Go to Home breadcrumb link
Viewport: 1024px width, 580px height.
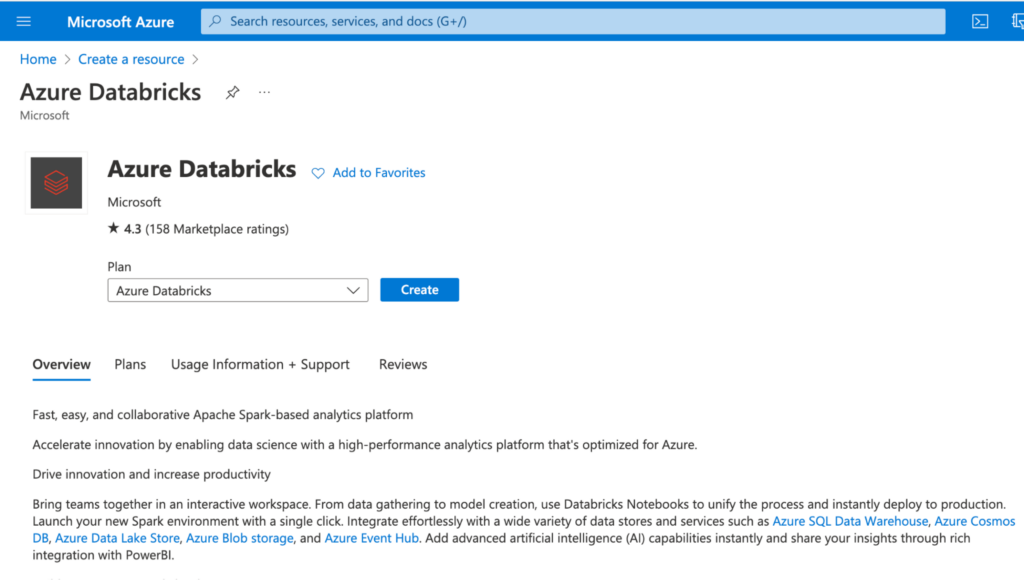point(38,59)
